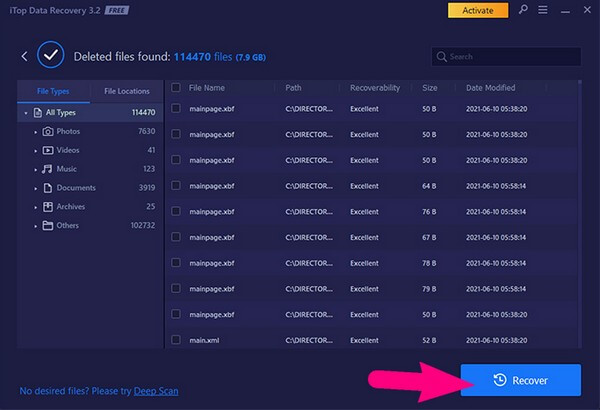Click the Music note icon
The height and width of the screenshot is (410, 600).
(47, 169)
